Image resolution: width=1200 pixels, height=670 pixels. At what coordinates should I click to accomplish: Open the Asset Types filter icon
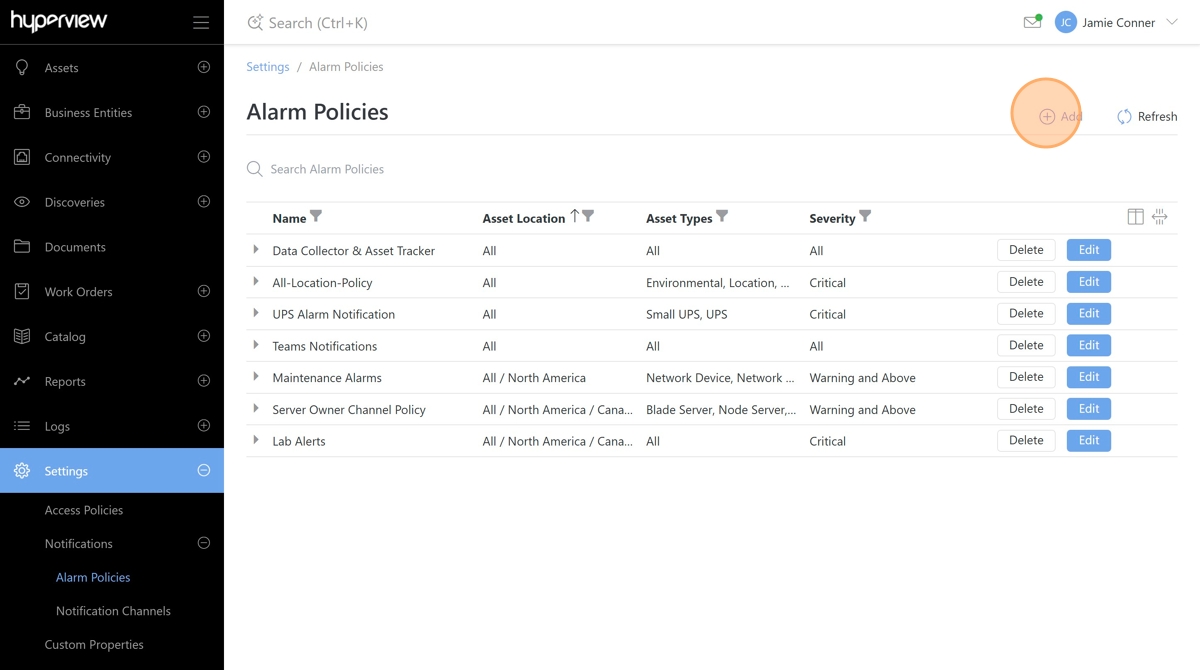click(x=722, y=217)
